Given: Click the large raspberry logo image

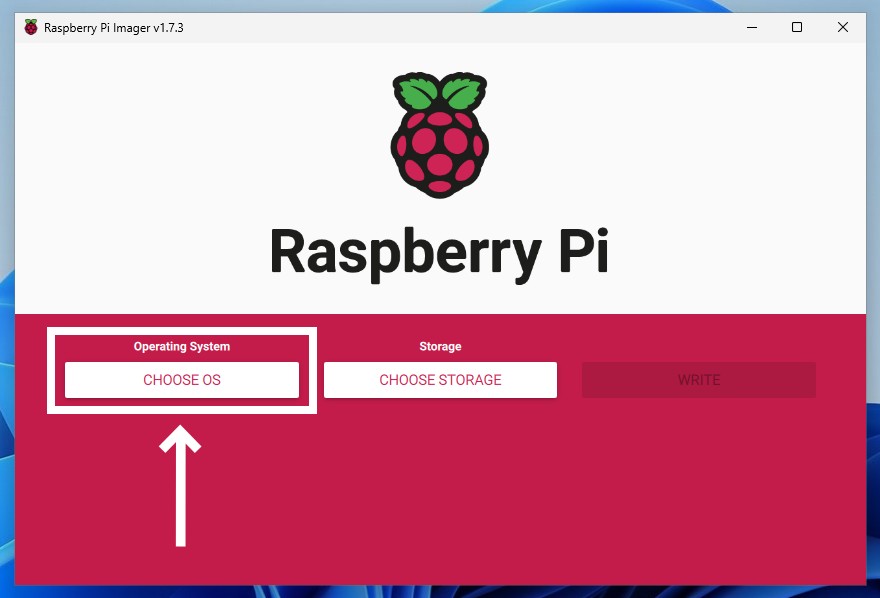Looking at the screenshot, I should pos(439,135).
